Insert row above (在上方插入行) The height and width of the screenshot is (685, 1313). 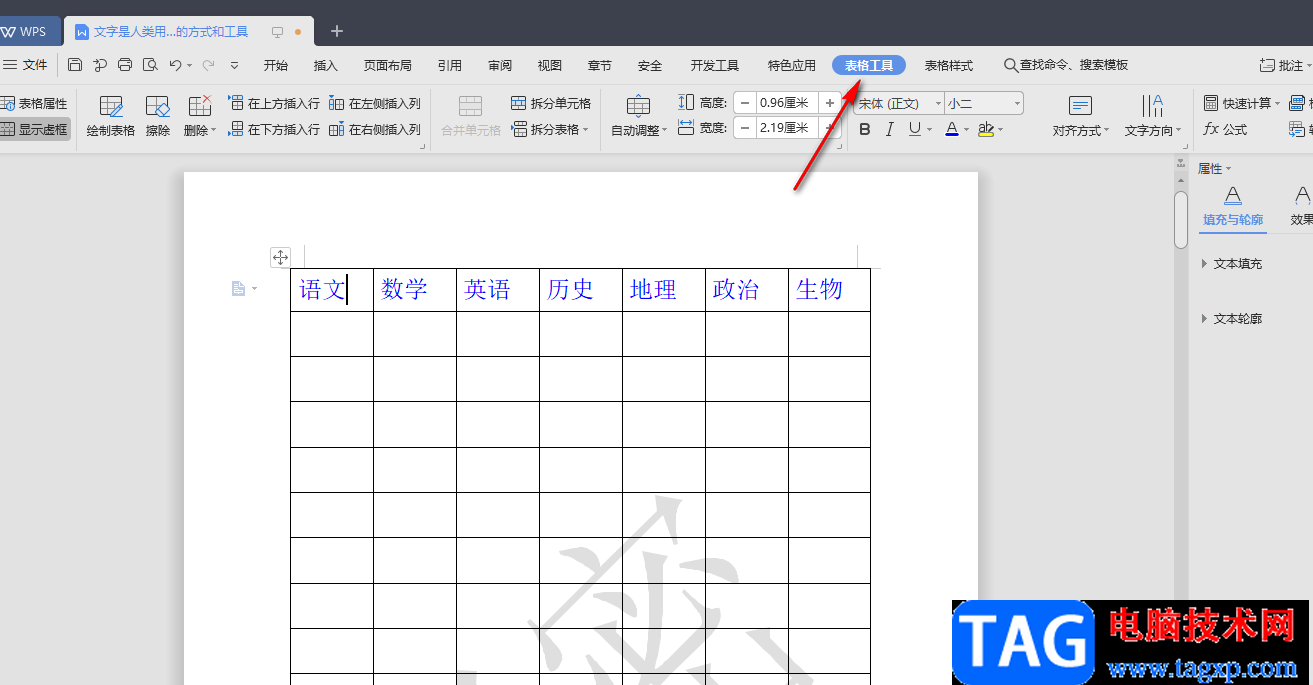point(274,103)
